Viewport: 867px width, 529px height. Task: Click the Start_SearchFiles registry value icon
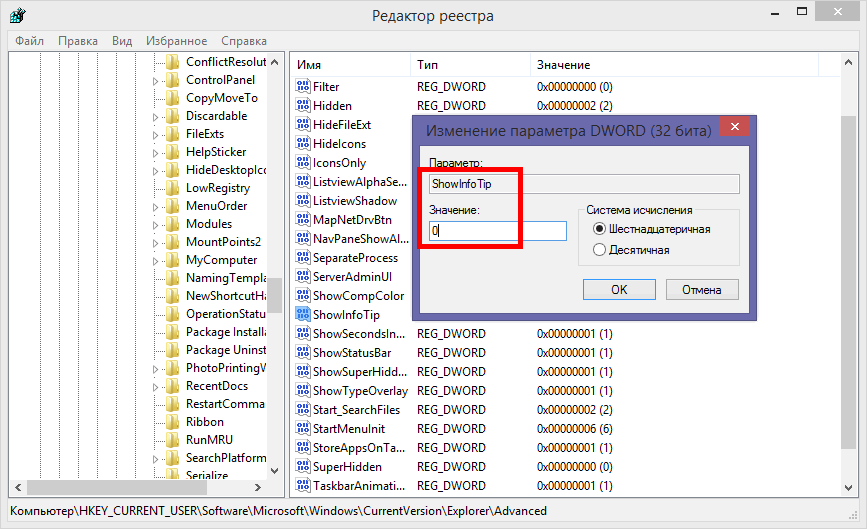point(303,410)
